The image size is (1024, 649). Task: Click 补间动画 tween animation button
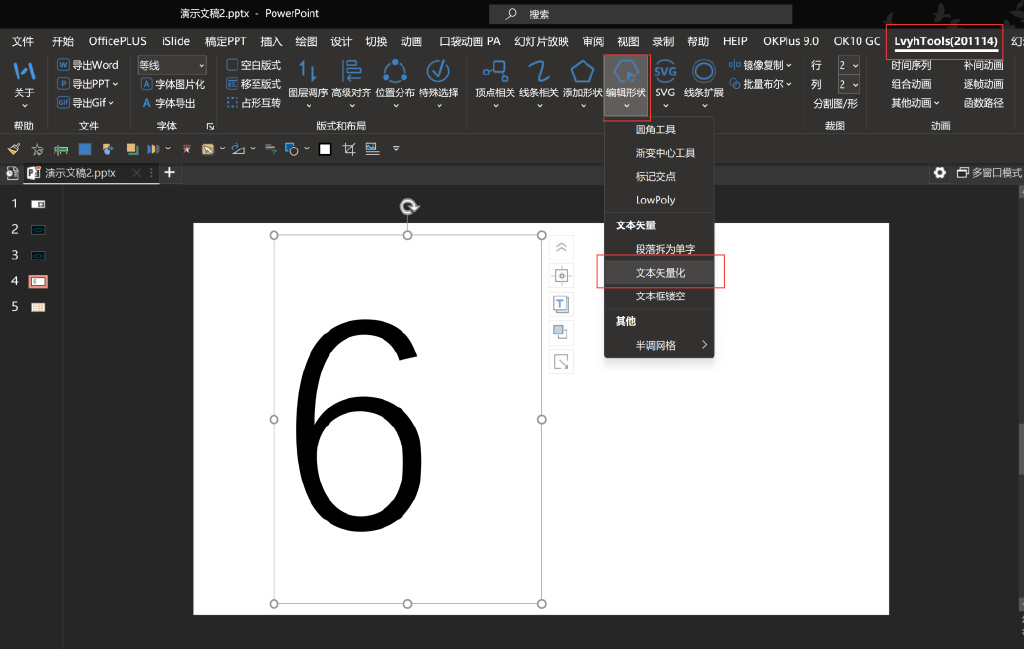click(x=983, y=65)
